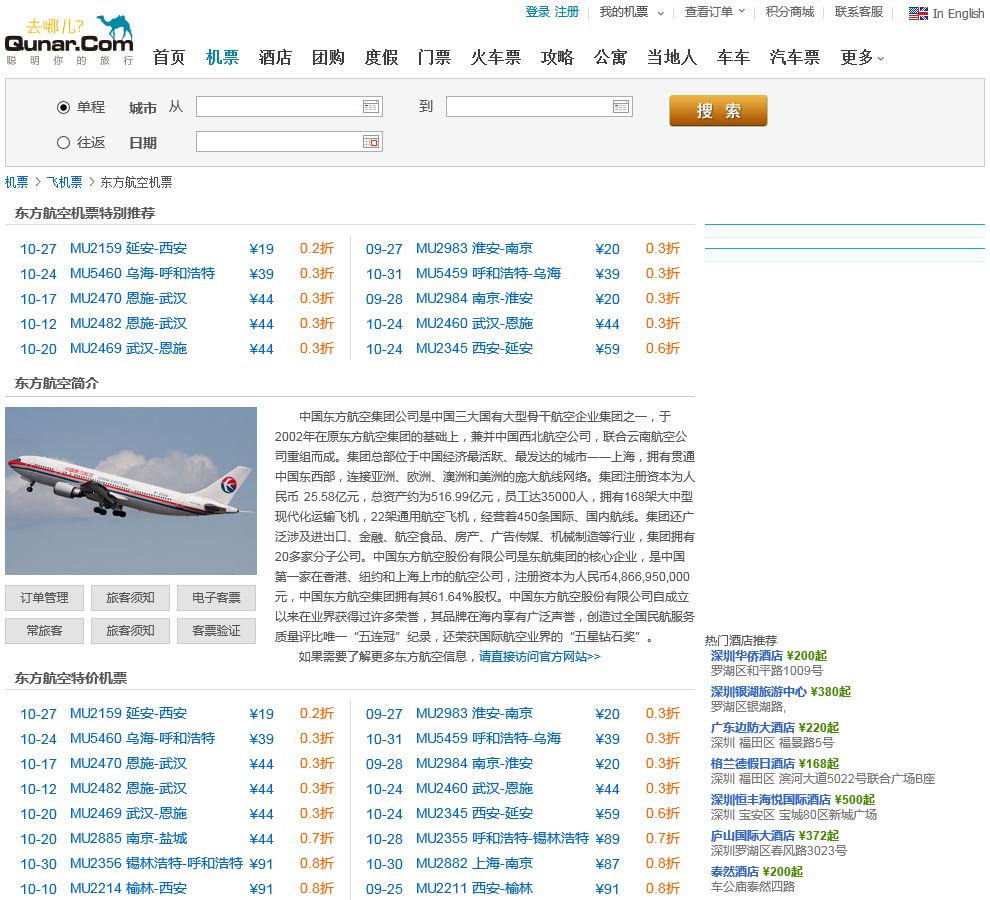The image size is (990, 900).
Task: Open the 公寓 apartments tab
Action: click(x=611, y=57)
